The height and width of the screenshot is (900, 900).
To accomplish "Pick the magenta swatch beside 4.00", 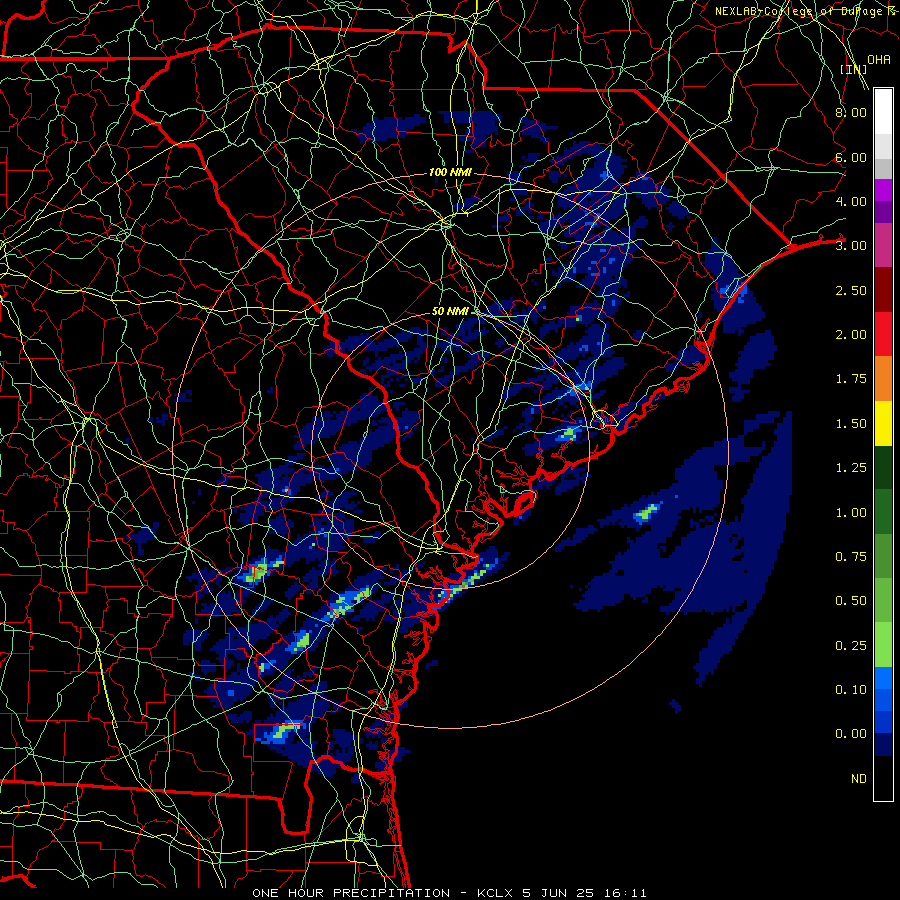I will 883,190.
